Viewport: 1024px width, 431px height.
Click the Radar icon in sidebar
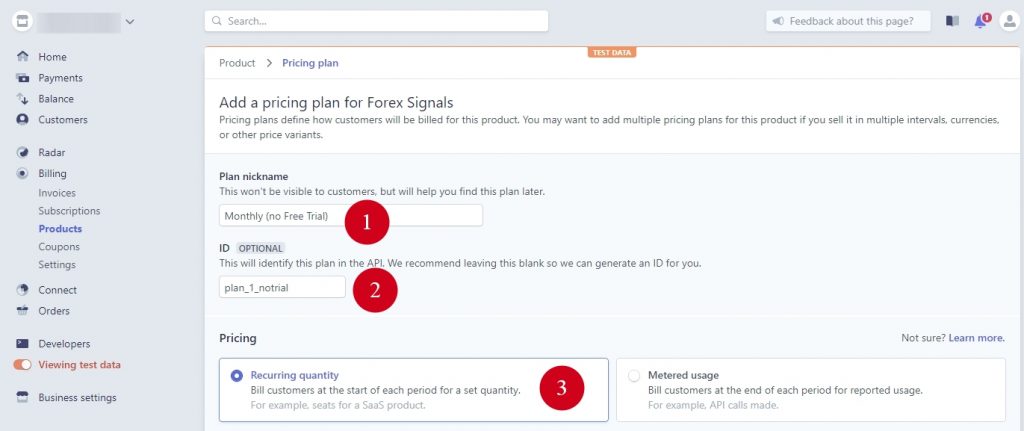click(23, 153)
